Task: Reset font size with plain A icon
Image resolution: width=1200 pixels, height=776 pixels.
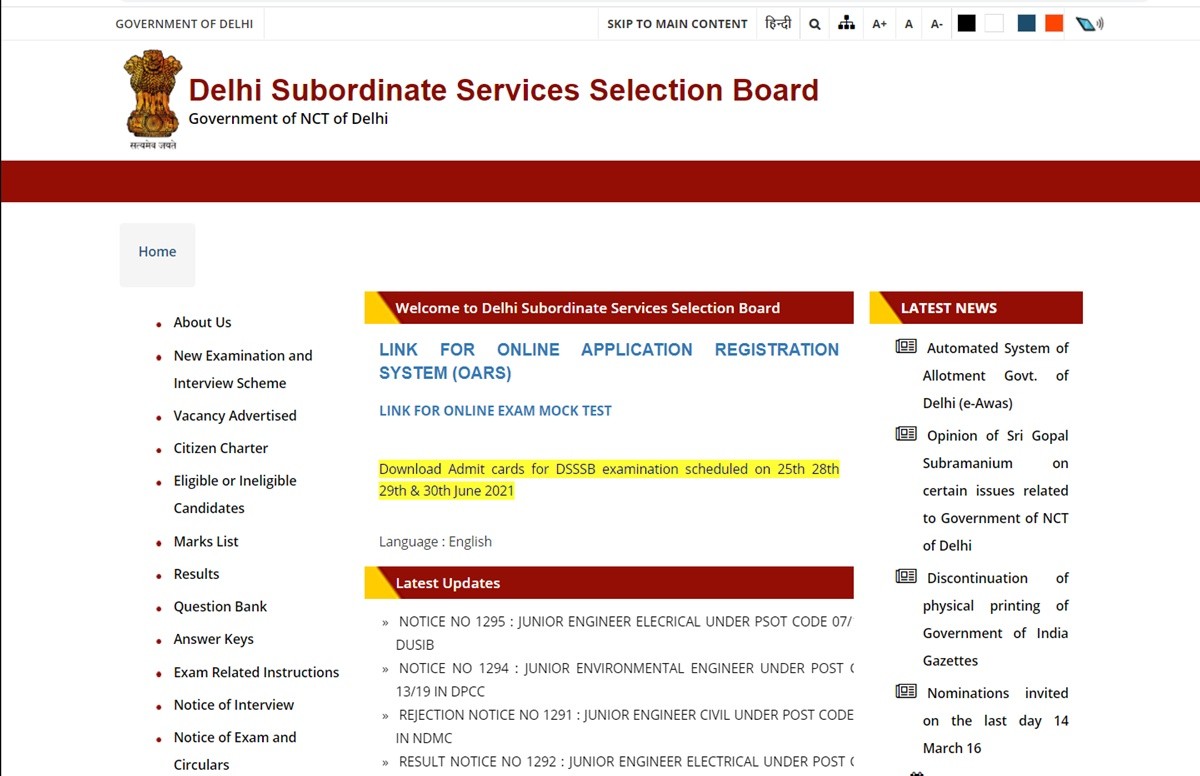Action: pos(908,24)
